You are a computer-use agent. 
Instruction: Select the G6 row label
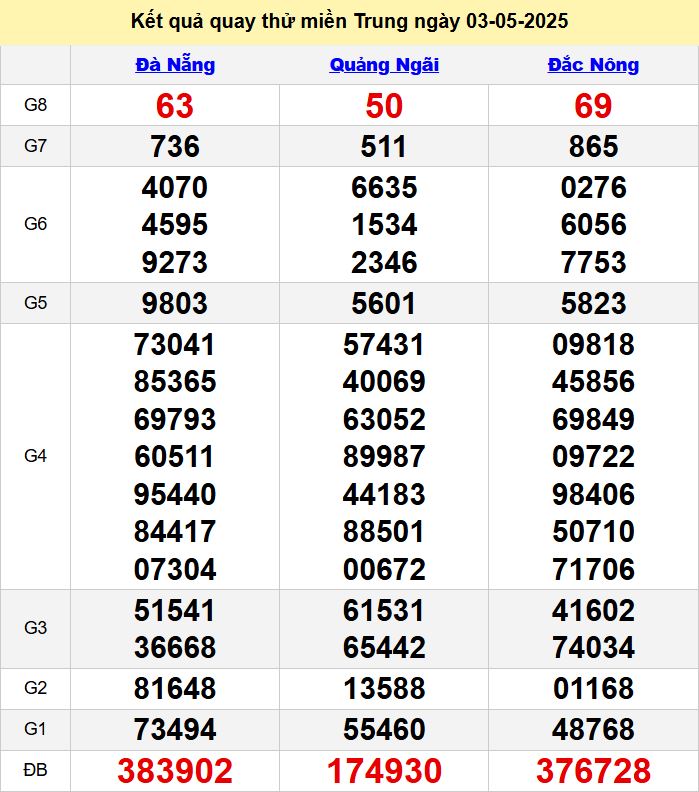(x=35, y=224)
